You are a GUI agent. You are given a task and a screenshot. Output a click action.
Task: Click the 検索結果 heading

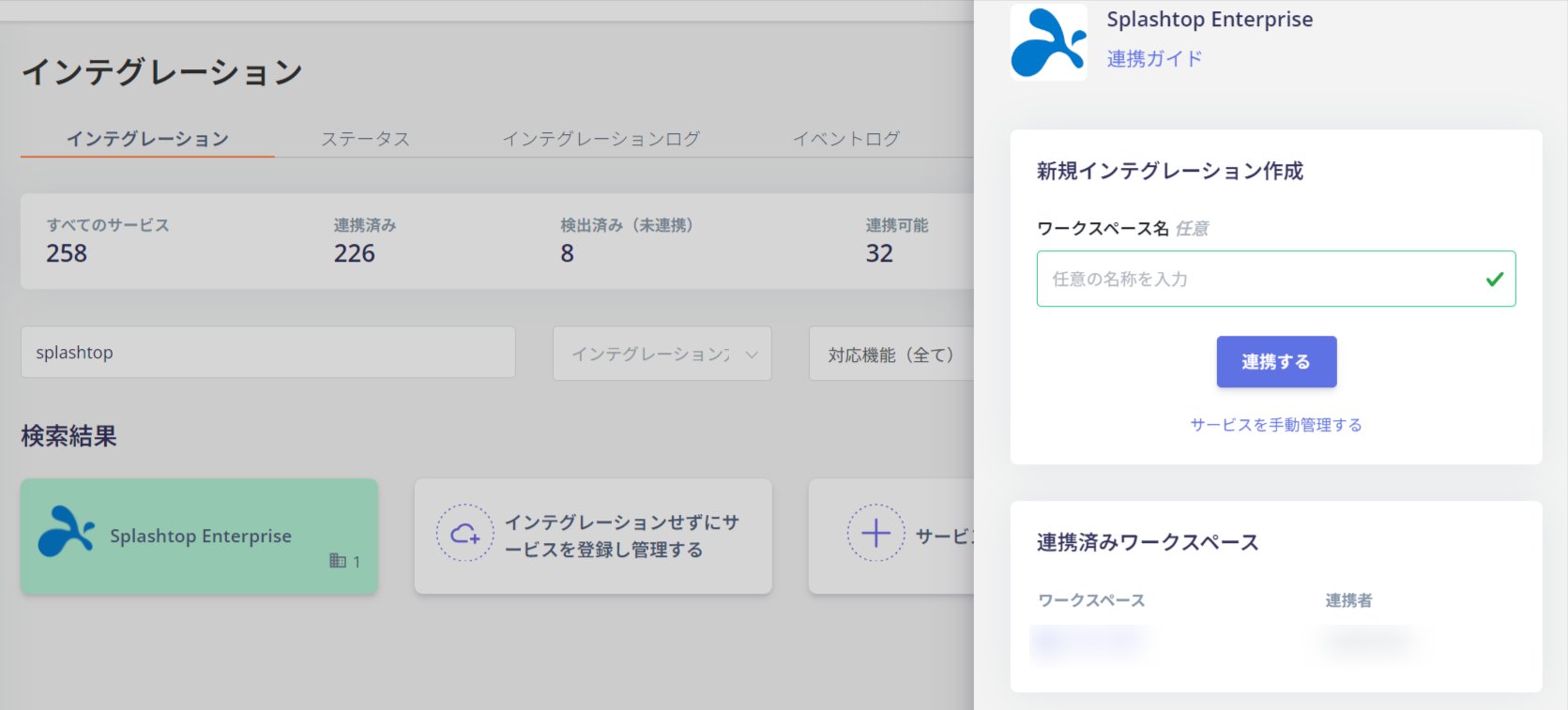coord(69,436)
